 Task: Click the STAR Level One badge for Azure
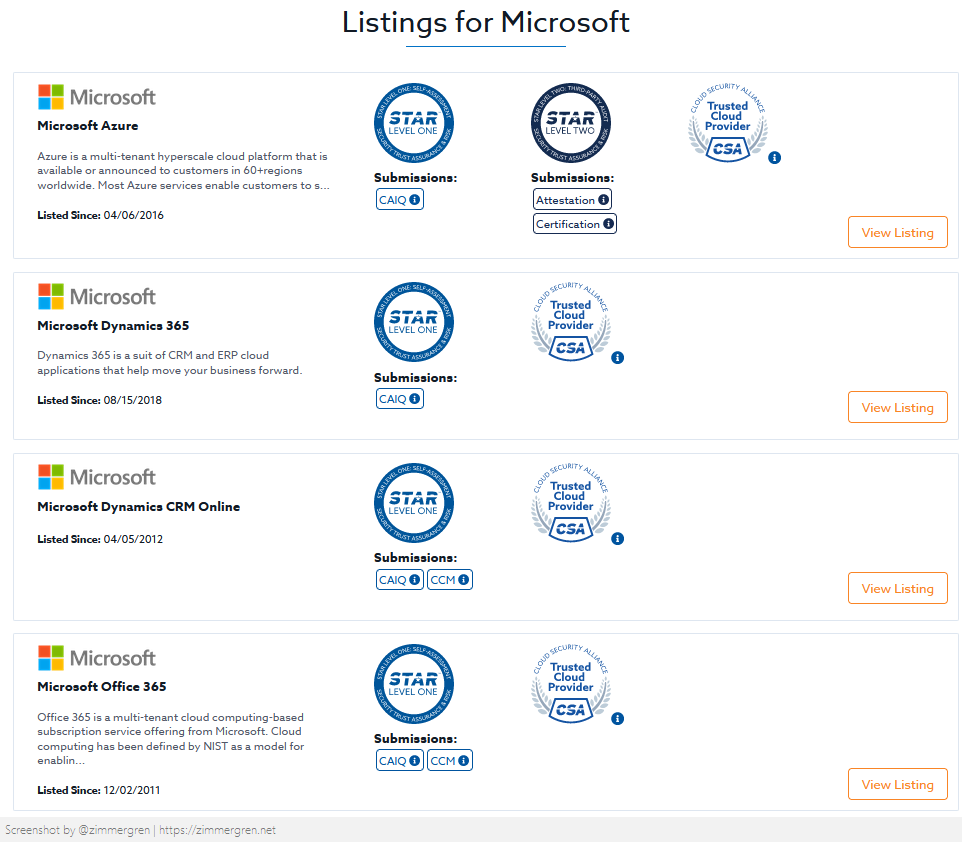coord(414,124)
